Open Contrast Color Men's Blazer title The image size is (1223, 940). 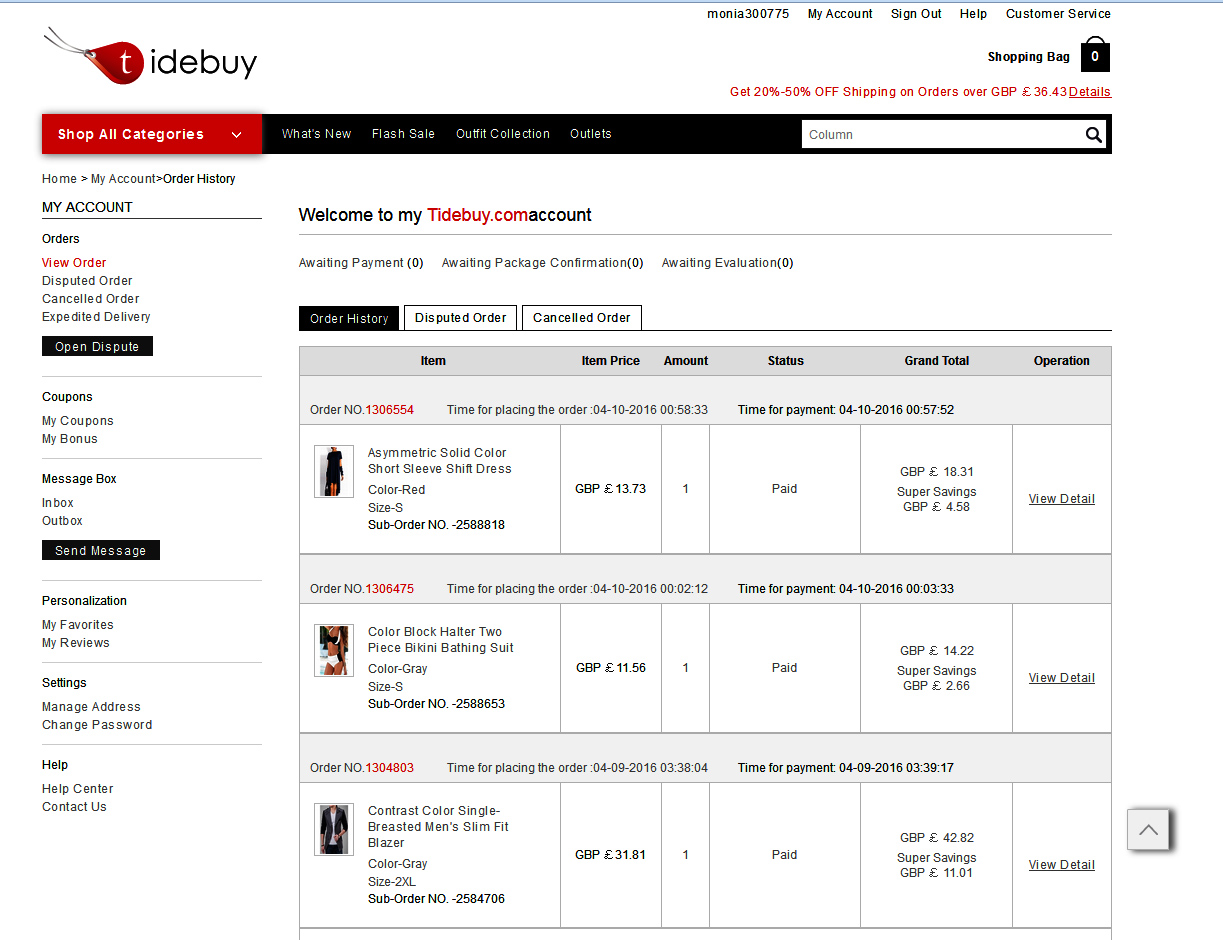(438, 827)
